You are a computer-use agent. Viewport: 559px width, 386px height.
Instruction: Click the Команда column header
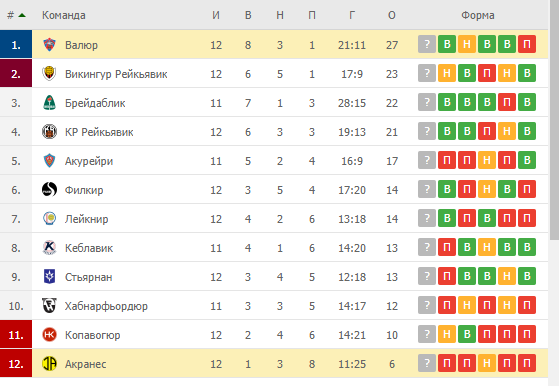pyautogui.click(x=63, y=15)
